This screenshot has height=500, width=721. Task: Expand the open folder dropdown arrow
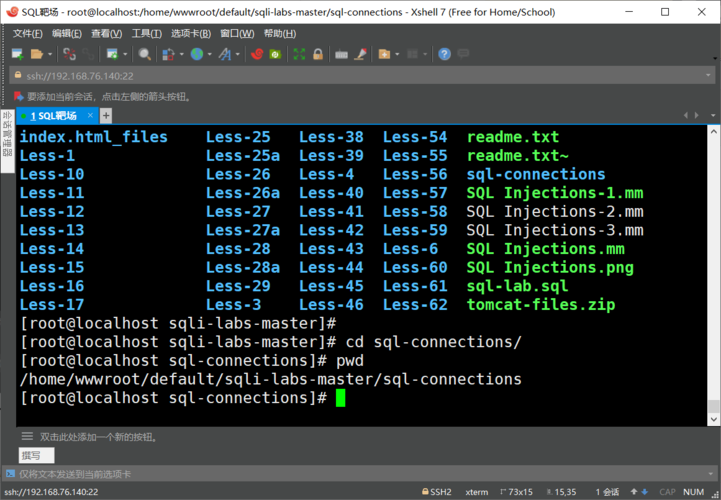point(49,54)
